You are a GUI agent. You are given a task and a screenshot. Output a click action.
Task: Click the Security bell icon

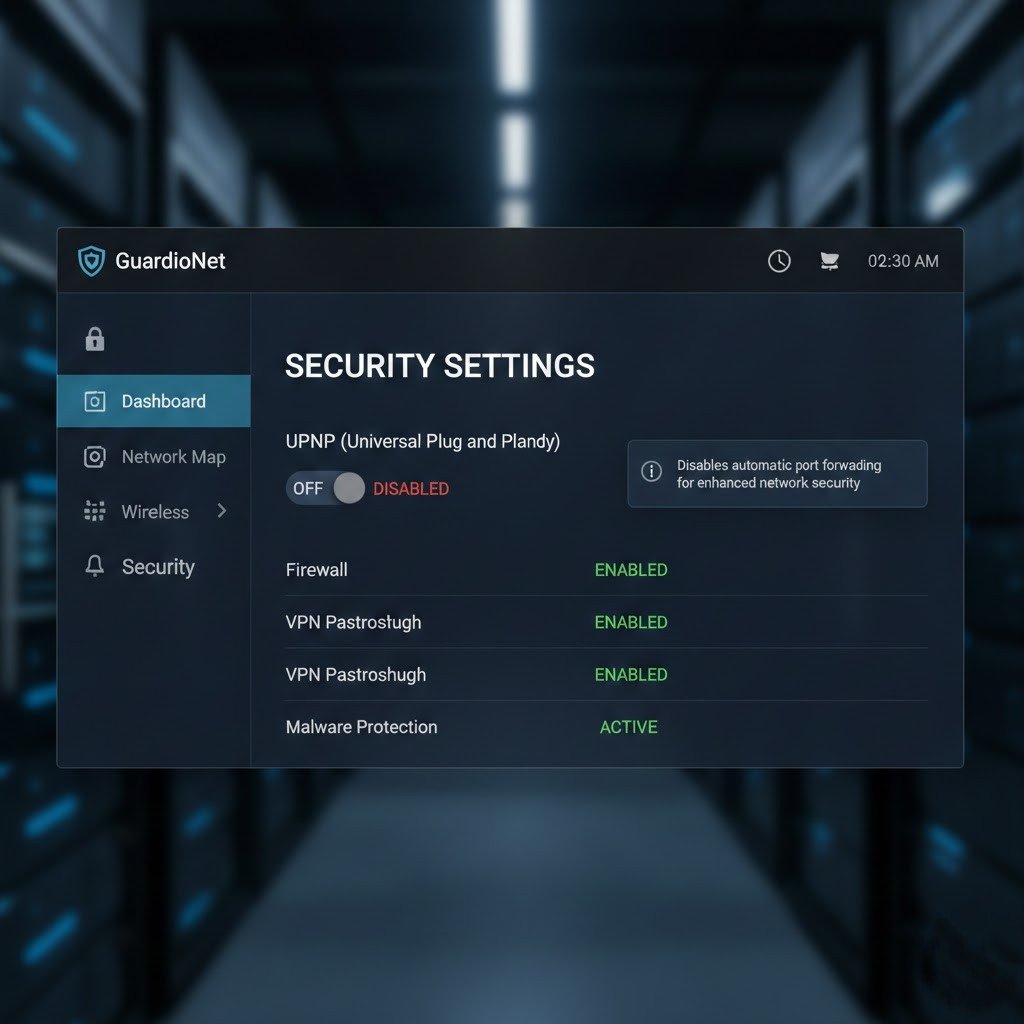tap(95, 567)
